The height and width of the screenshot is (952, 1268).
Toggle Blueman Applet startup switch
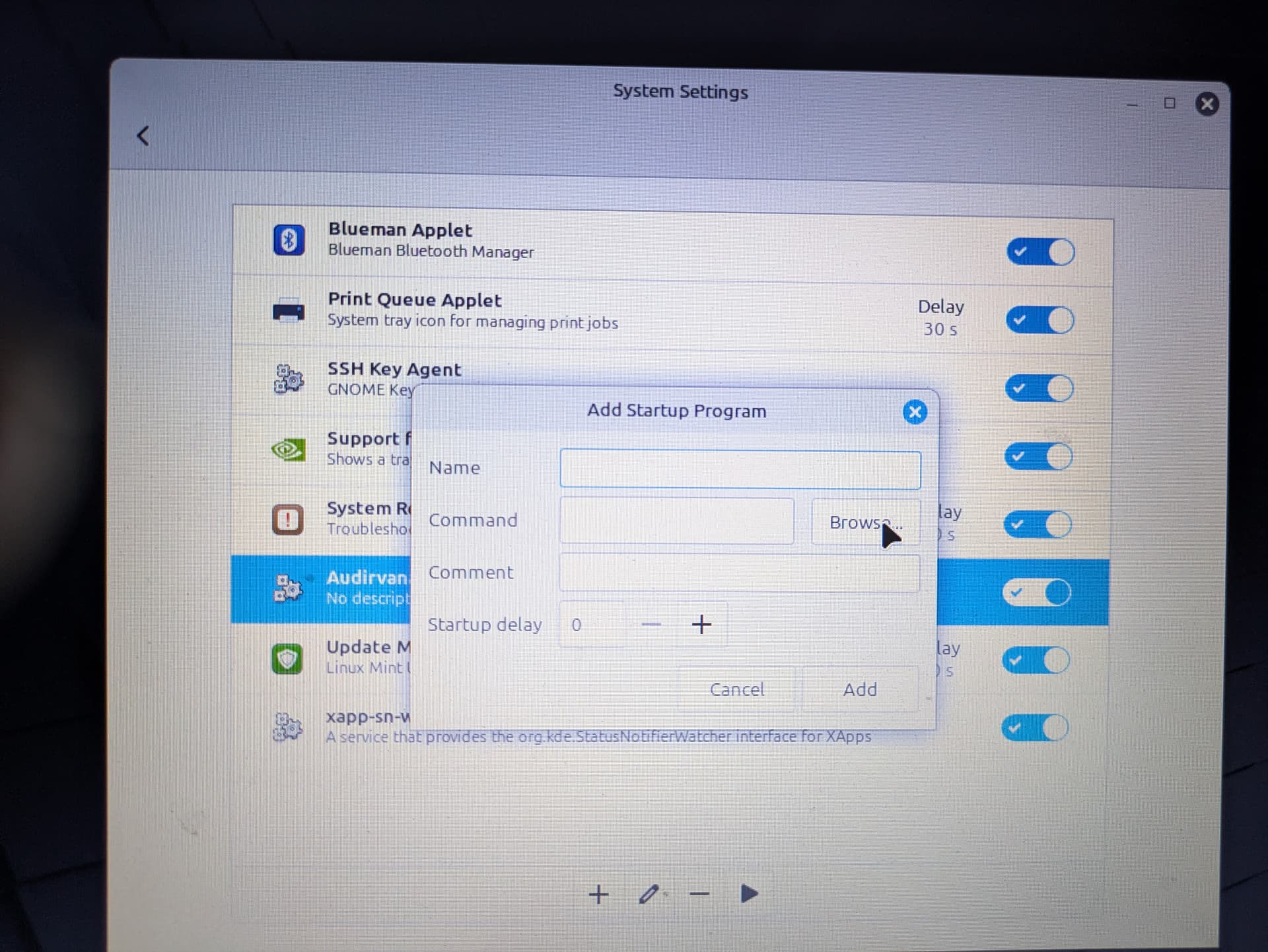[x=1041, y=252]
